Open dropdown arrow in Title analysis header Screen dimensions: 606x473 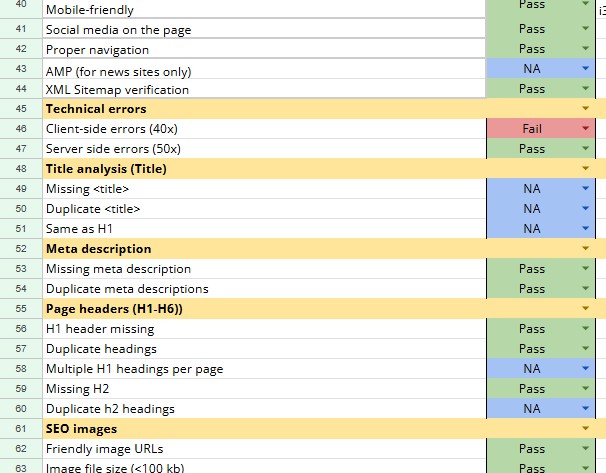click(585, 168)
